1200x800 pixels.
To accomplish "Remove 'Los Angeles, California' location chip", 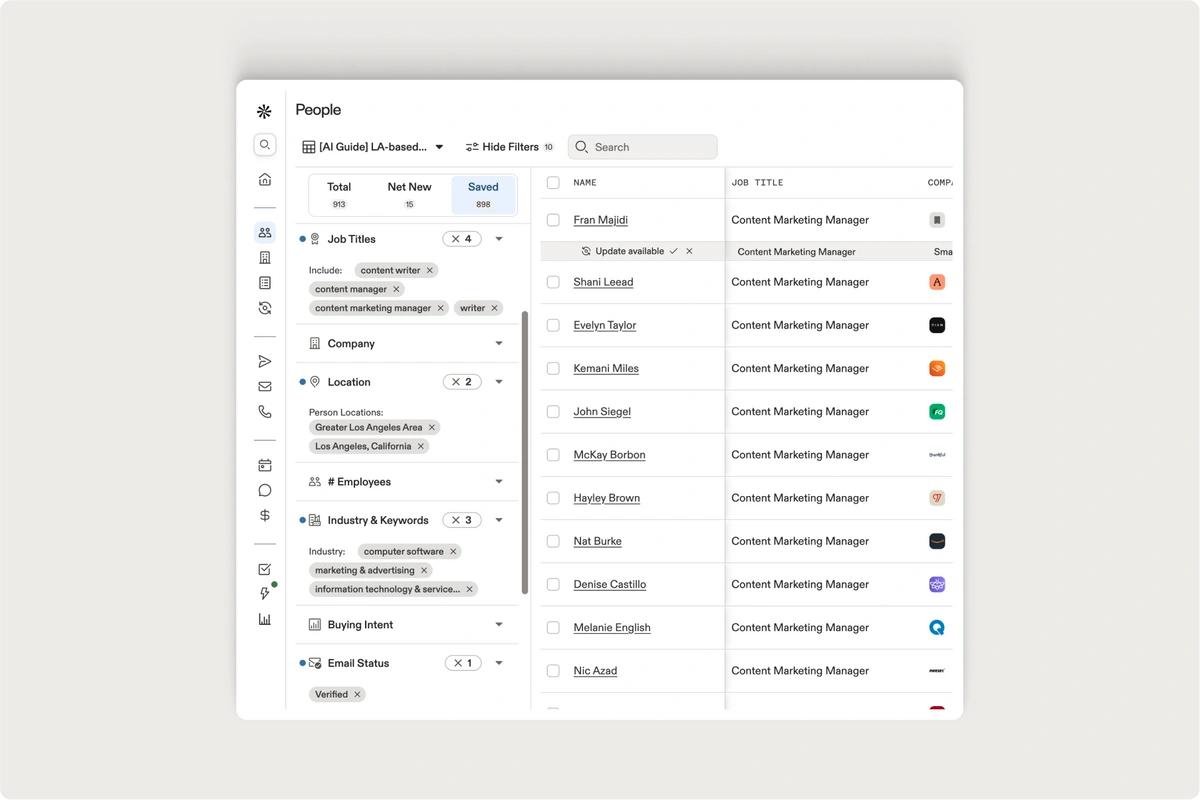I will tap(421, 446).
